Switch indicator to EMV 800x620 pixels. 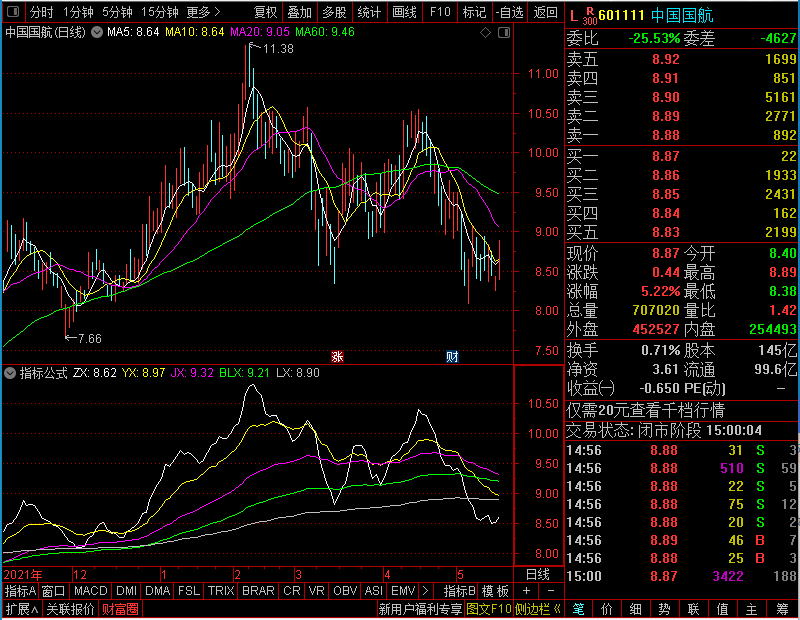coord(403,591)
